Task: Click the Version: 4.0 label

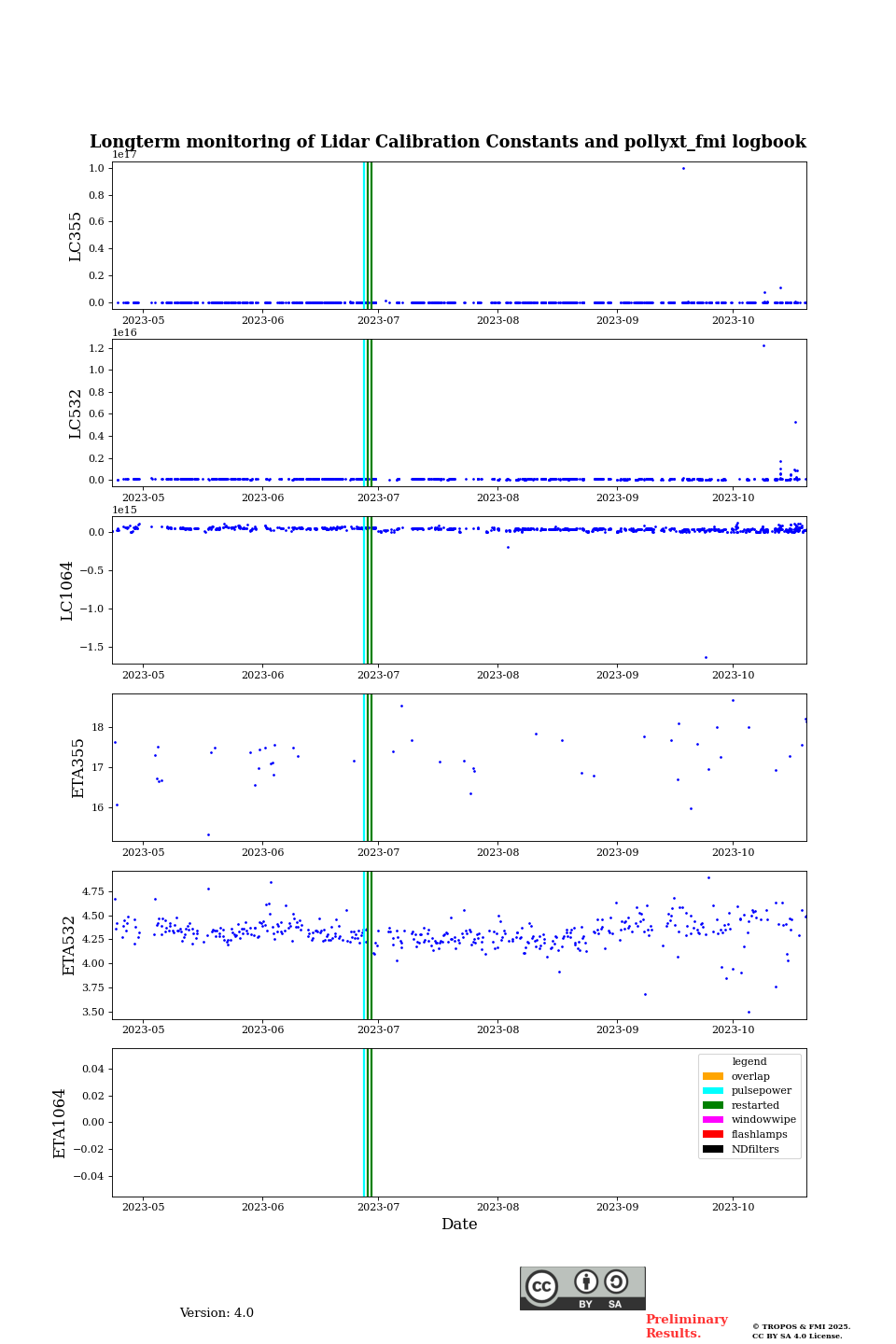Action: click(x=217, y=1313)
